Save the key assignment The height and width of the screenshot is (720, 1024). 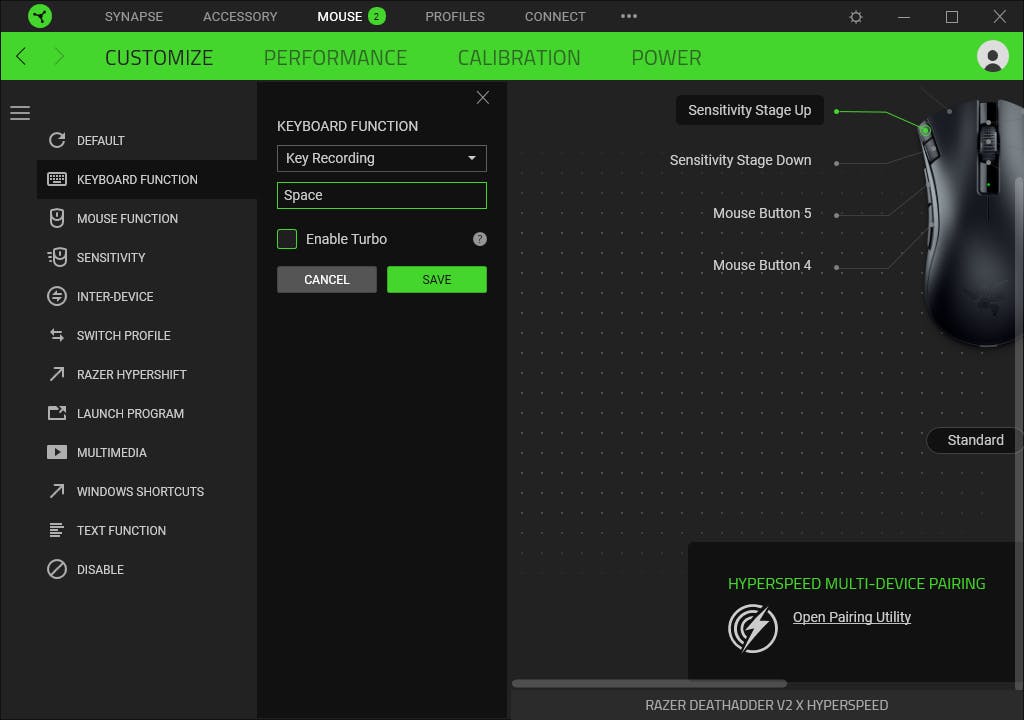tap(436, 280)
